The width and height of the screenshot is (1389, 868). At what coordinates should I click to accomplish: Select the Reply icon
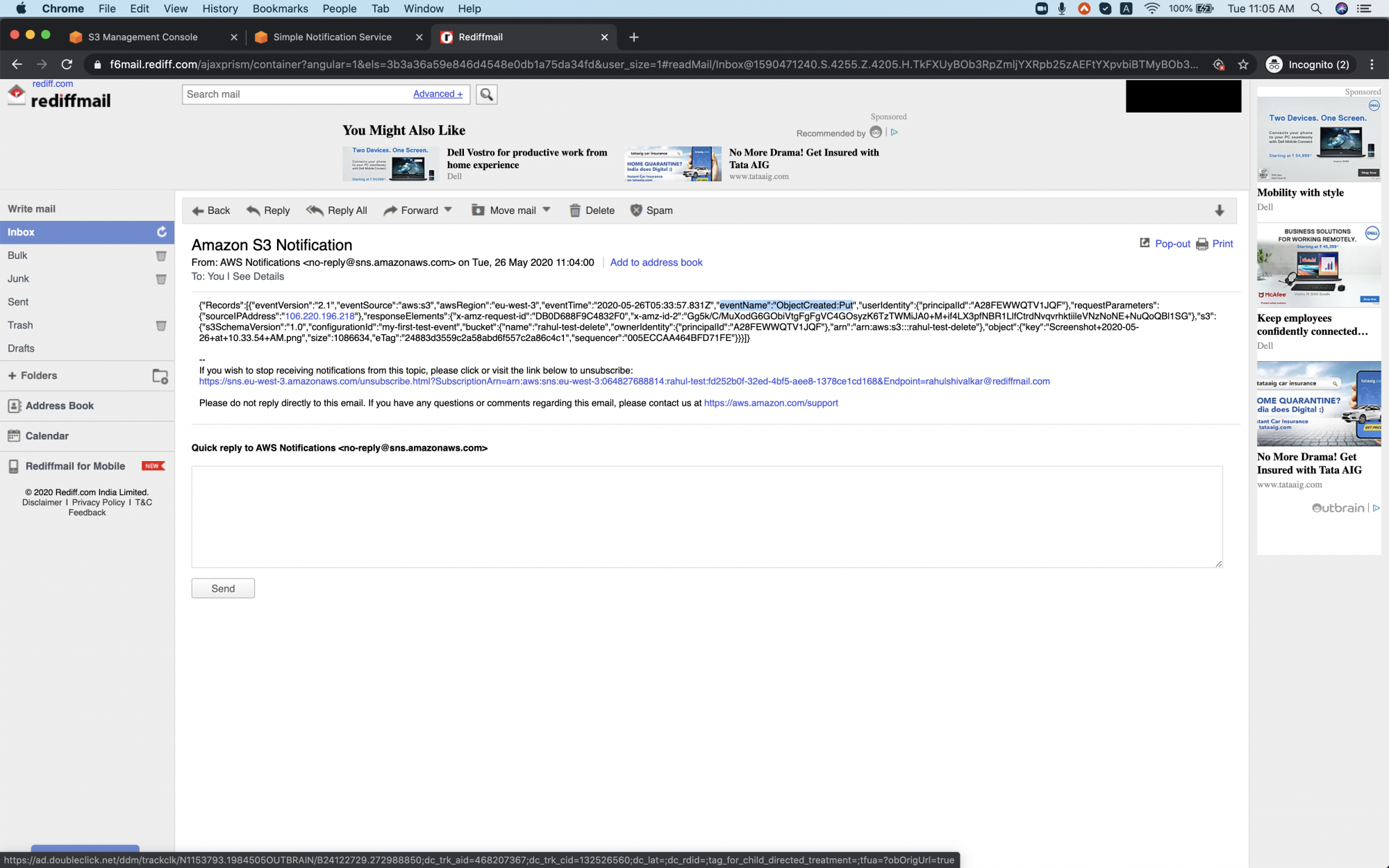[251, 210]
